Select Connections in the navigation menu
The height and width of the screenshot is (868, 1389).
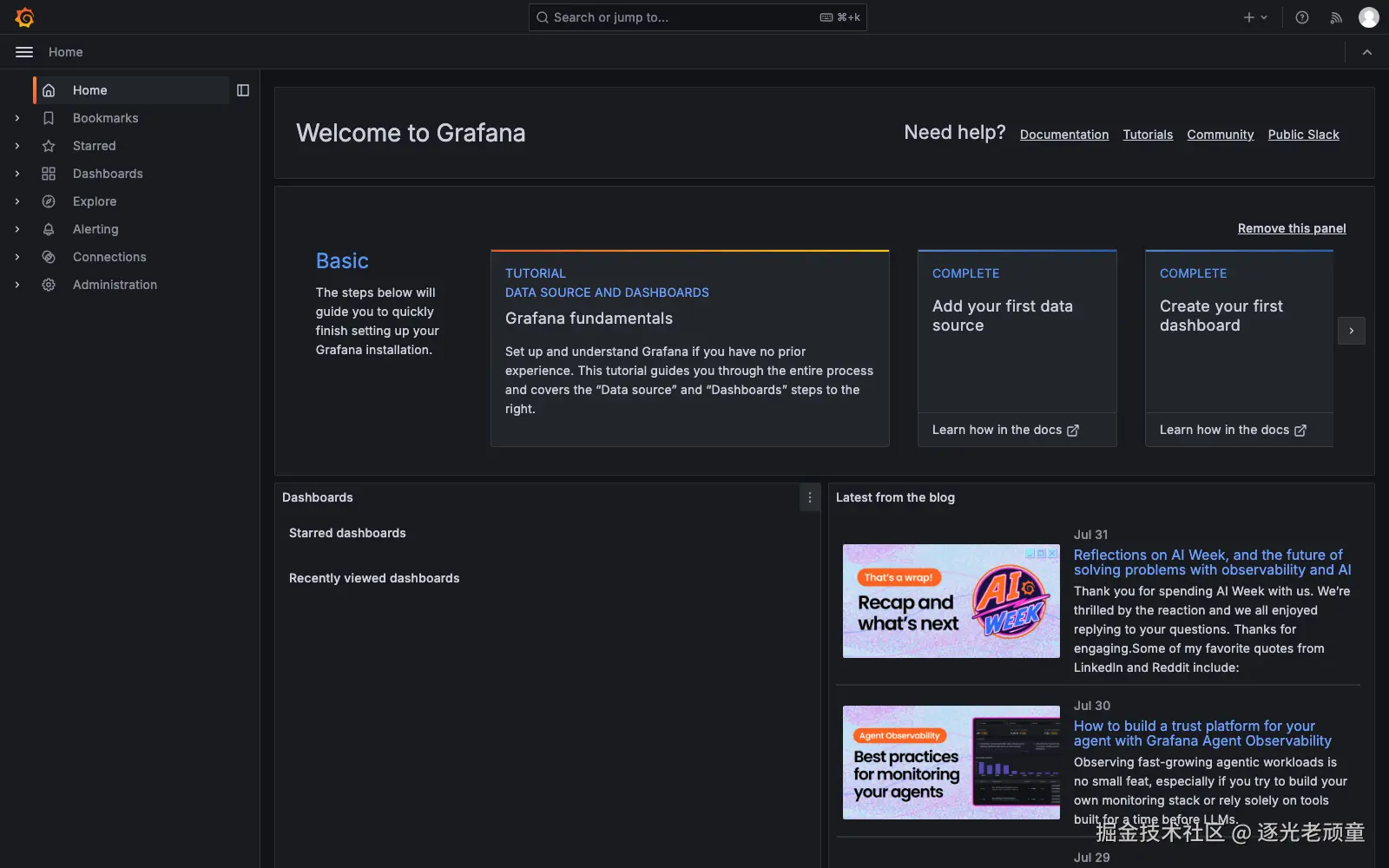pyautogui.click(x=109, y=257)
